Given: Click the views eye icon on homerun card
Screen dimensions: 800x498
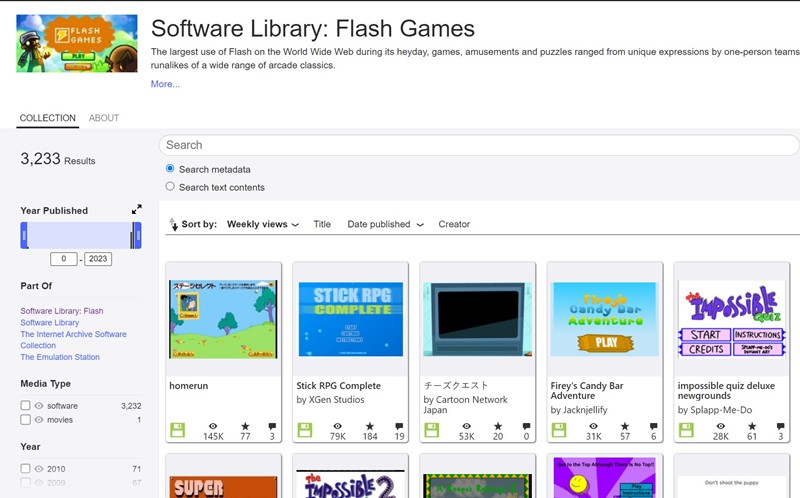Looking at the screenshot, I should 213,426.
